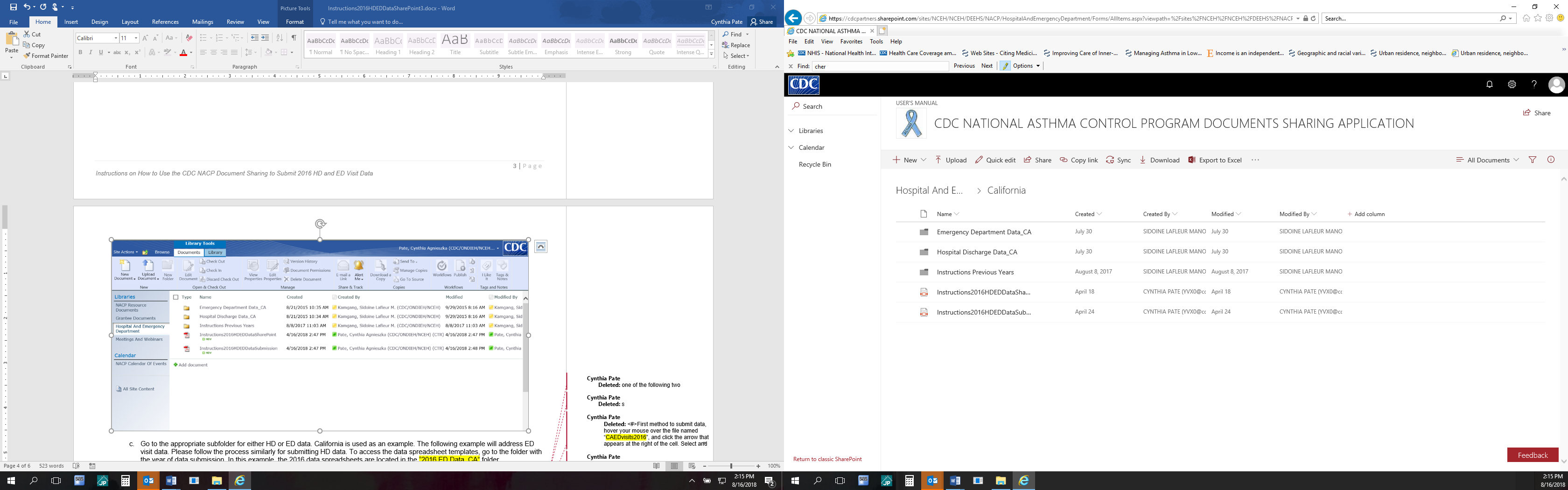Viewport: 1568px width, 490px height.
Task: Toggle the highlight matches button in IE Find bar
Action: point(1005,66)
